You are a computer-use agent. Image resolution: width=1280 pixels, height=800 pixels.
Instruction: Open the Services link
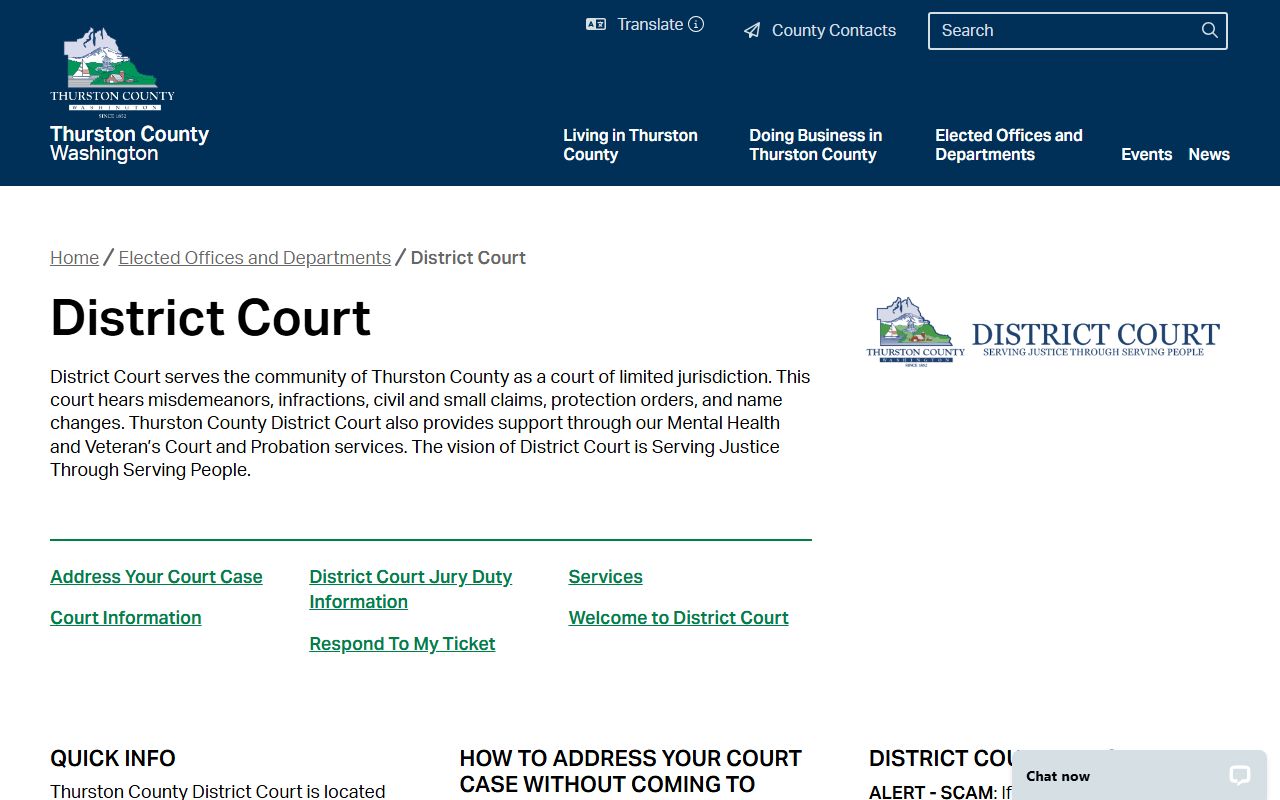click(x=605, y=577)
